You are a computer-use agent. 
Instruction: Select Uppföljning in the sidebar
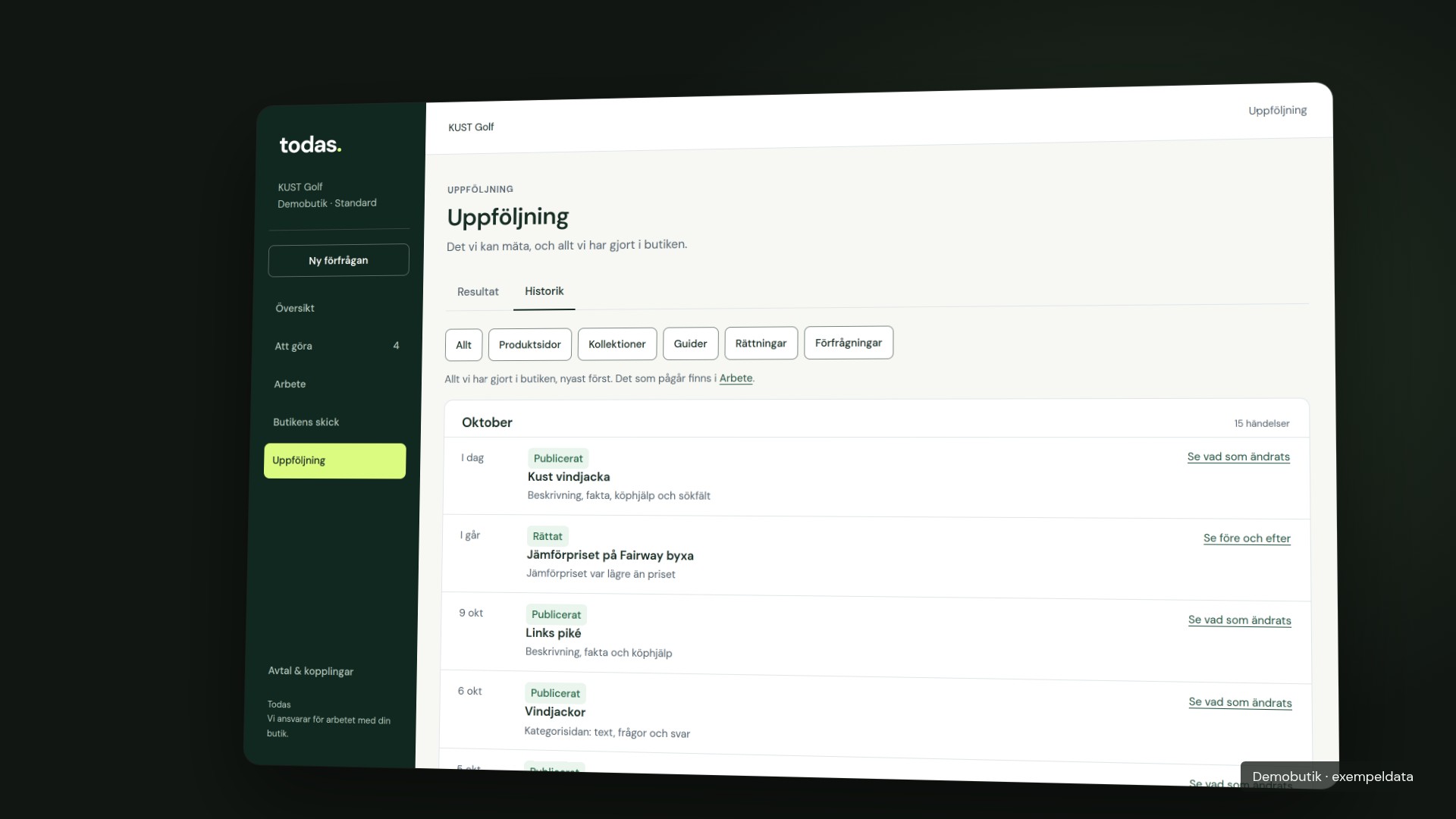point(334,460)
